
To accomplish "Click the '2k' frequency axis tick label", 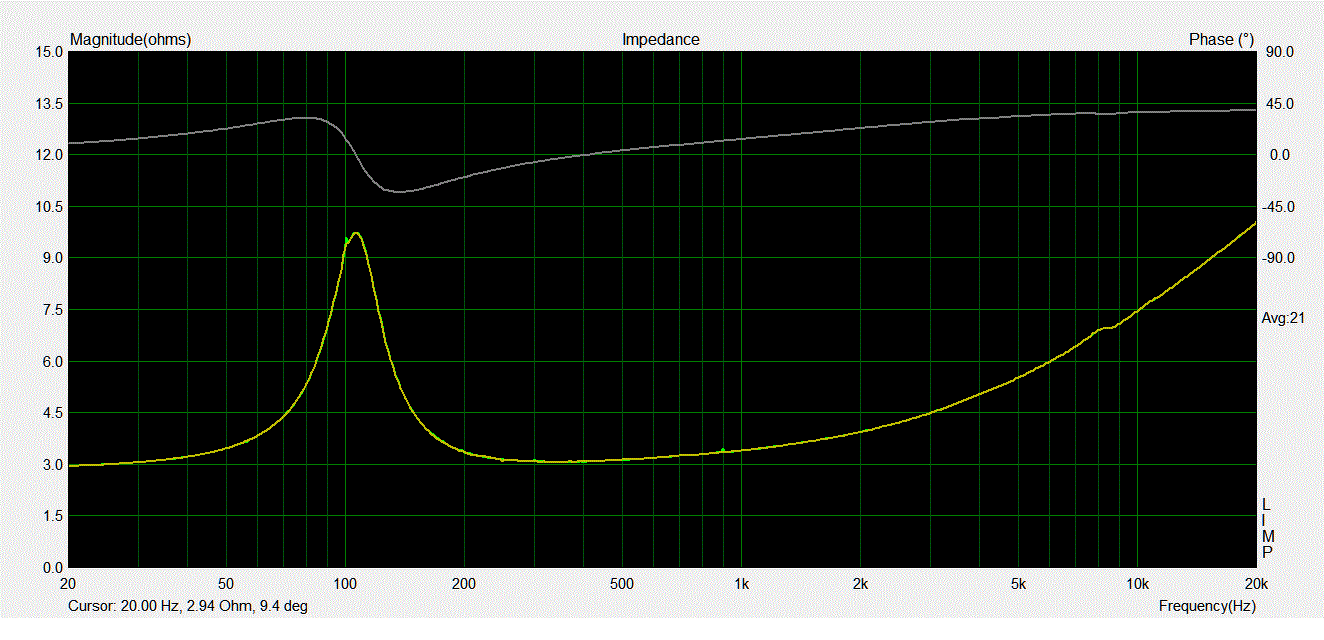I will pyautogui.click(x=860, y=584).
